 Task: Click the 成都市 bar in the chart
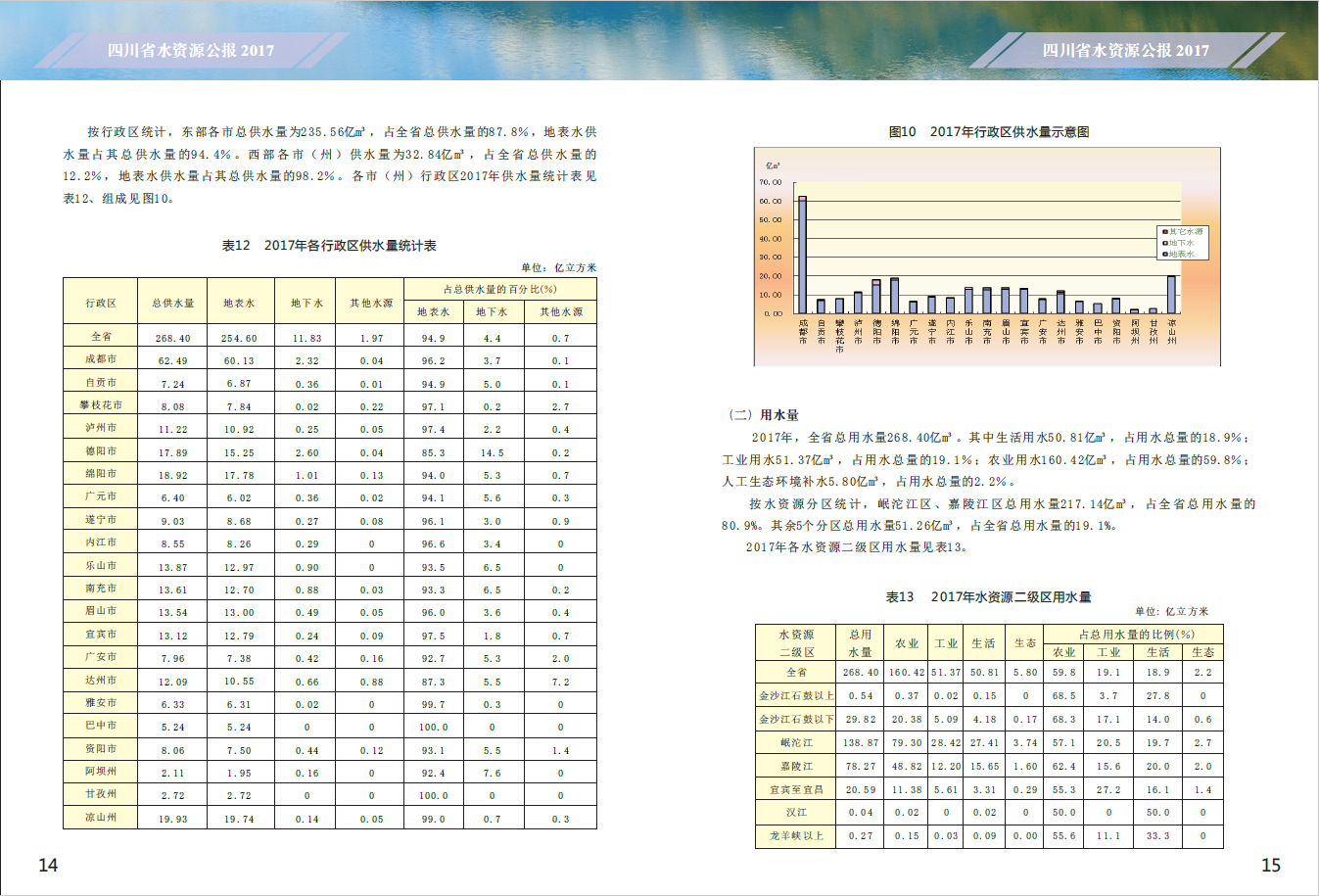803,255
